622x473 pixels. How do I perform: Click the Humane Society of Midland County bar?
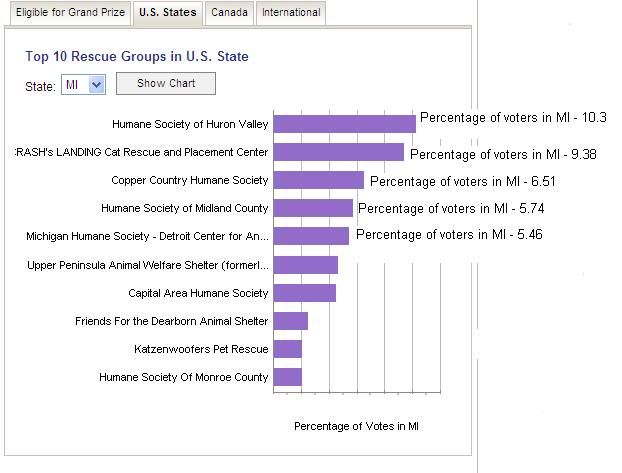point(313,208)
